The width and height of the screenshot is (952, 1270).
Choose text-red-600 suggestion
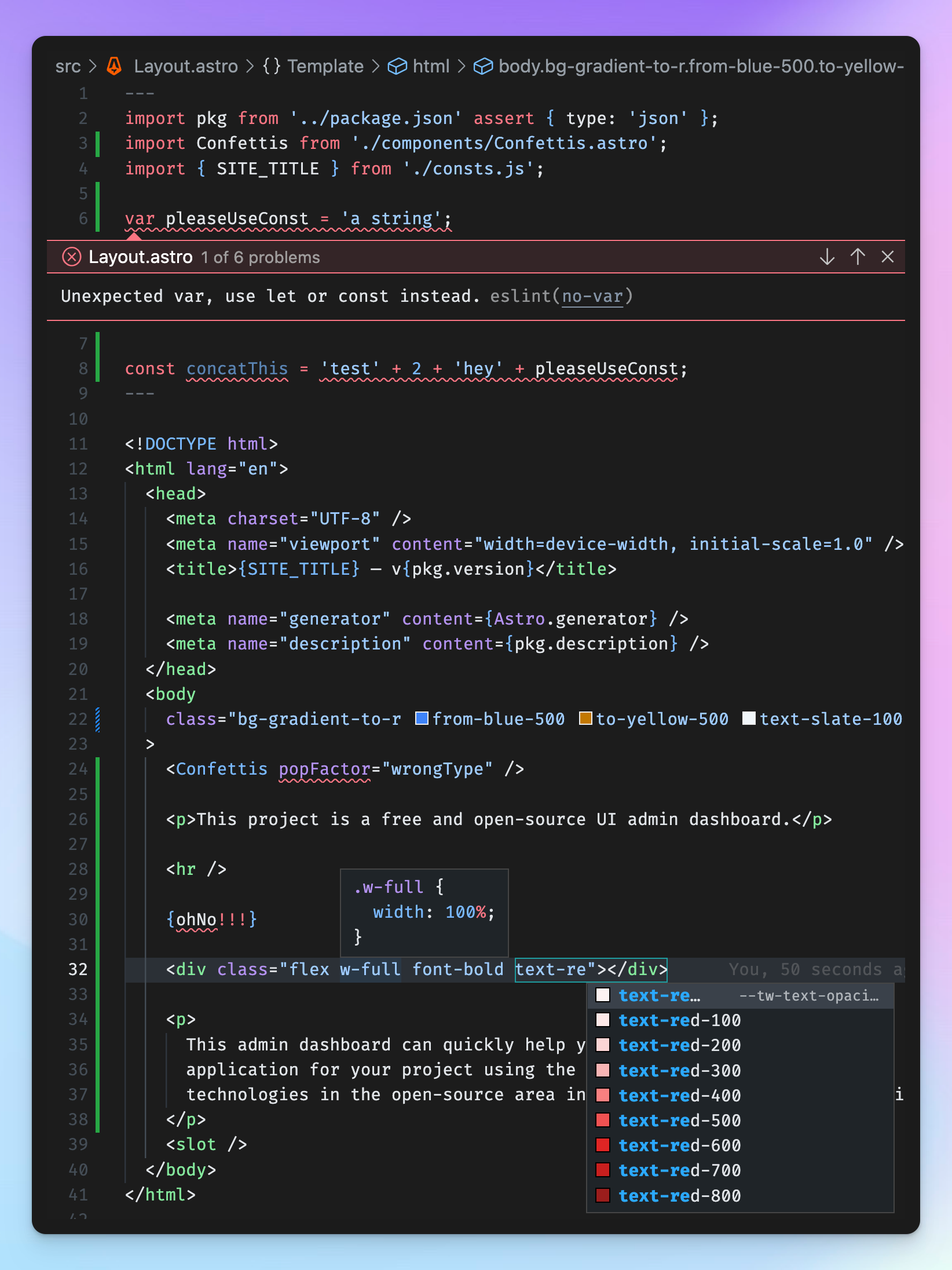pyautogui.click(x=740, y=1145)
